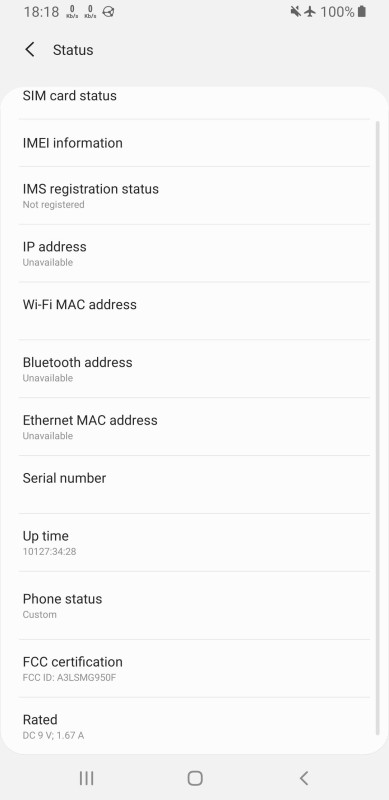
Task: Tap the back arrow beside Status
Action: point(30,49)
